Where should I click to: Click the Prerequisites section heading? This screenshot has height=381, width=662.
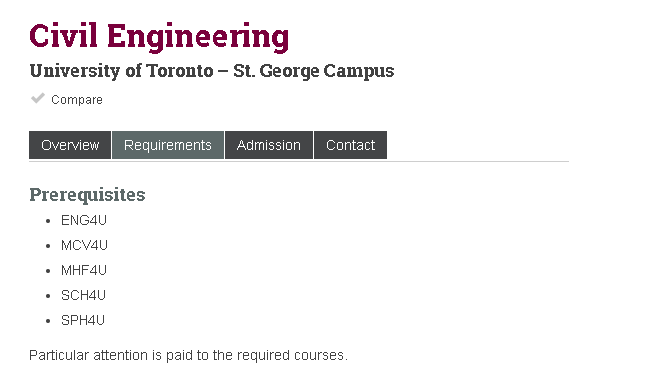click(x=87, y=195)
